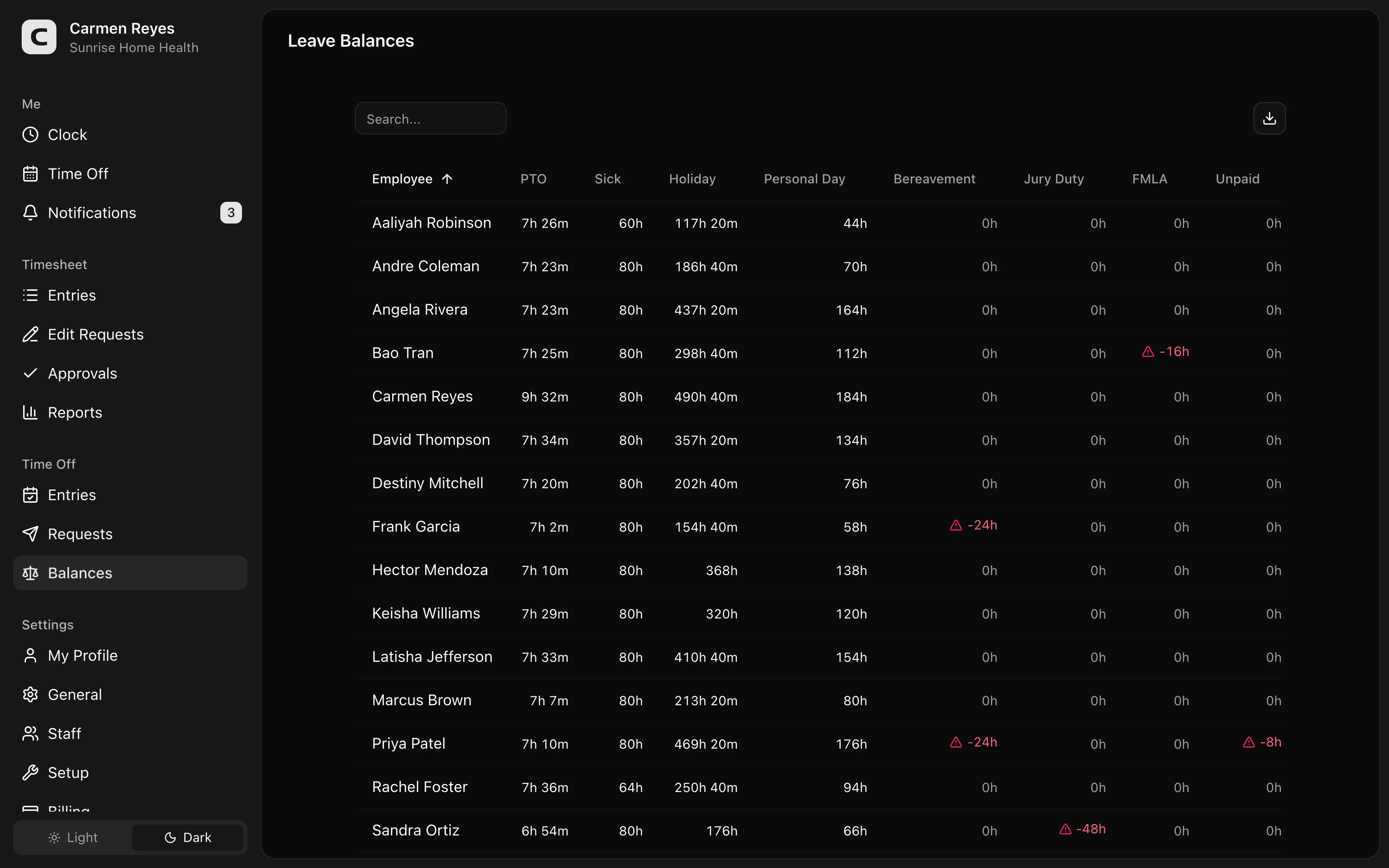Click Bao Tran's -16h FMLA balance
Viewport: 1389px width, 868px height.
pyautogui.click(x=1174, y=352)
